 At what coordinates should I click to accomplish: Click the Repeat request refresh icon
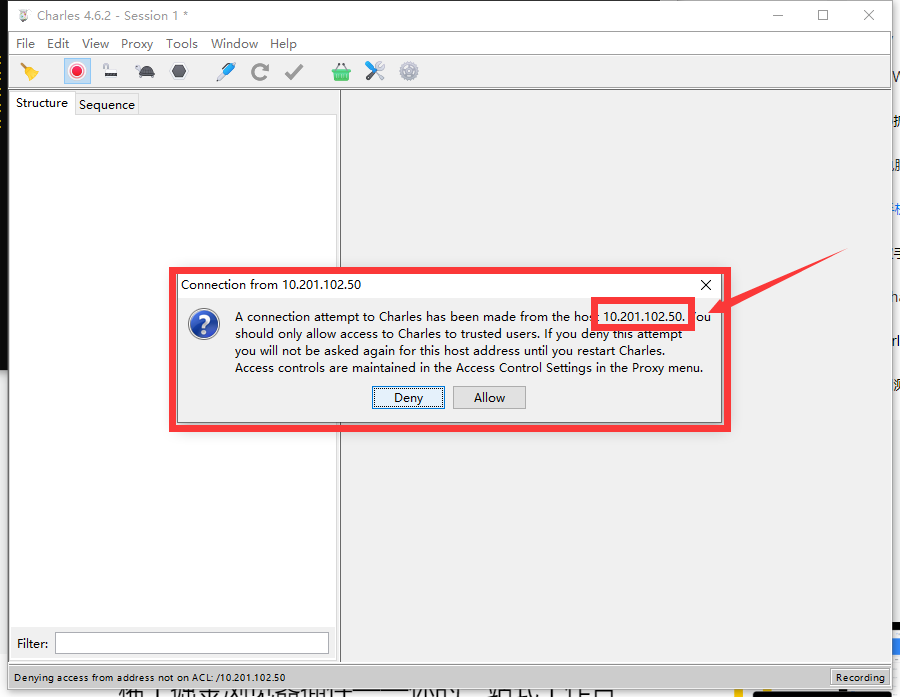(x=260, y=72)
